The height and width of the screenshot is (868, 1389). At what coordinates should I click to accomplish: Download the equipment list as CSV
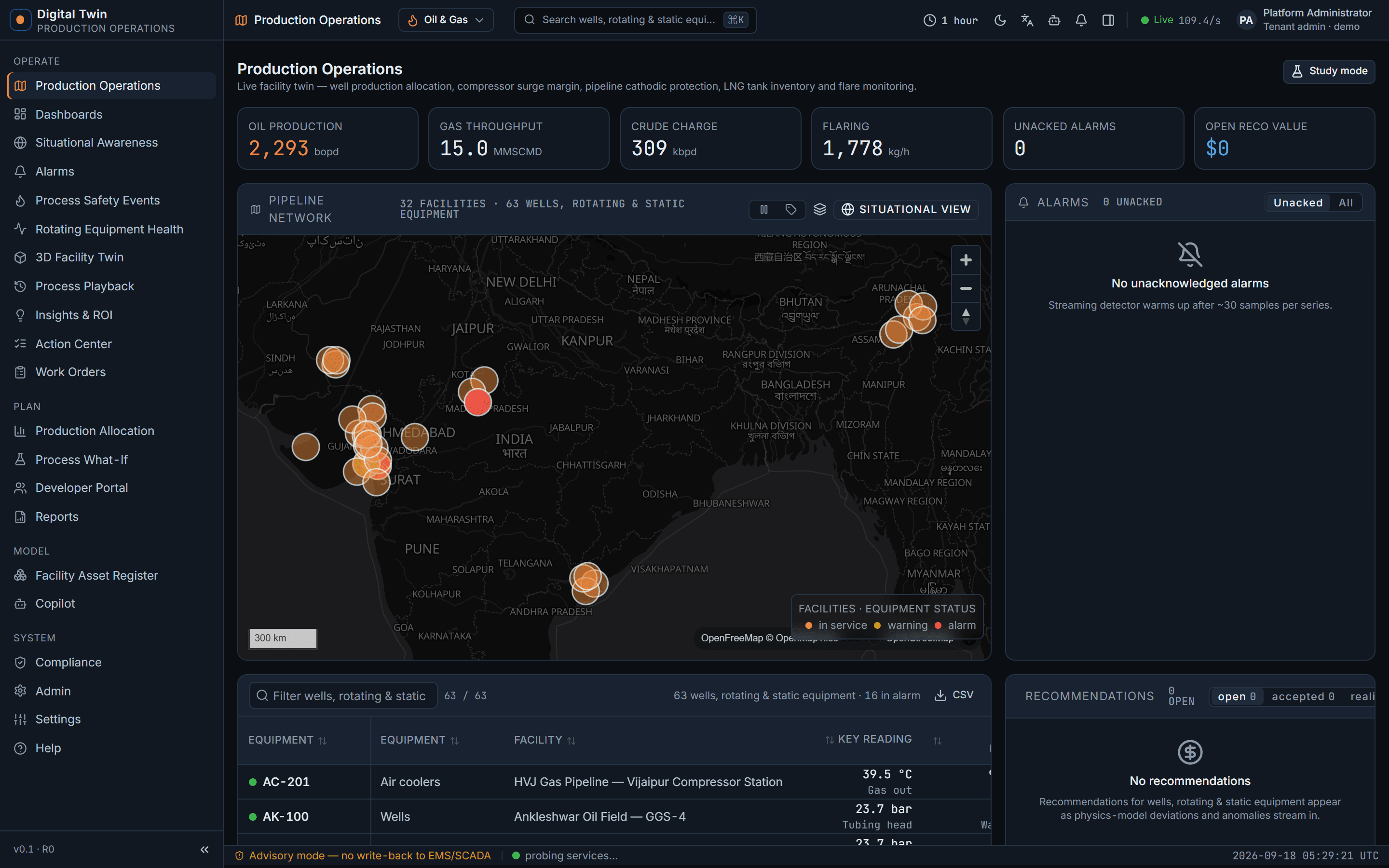(x=954, y=695)
